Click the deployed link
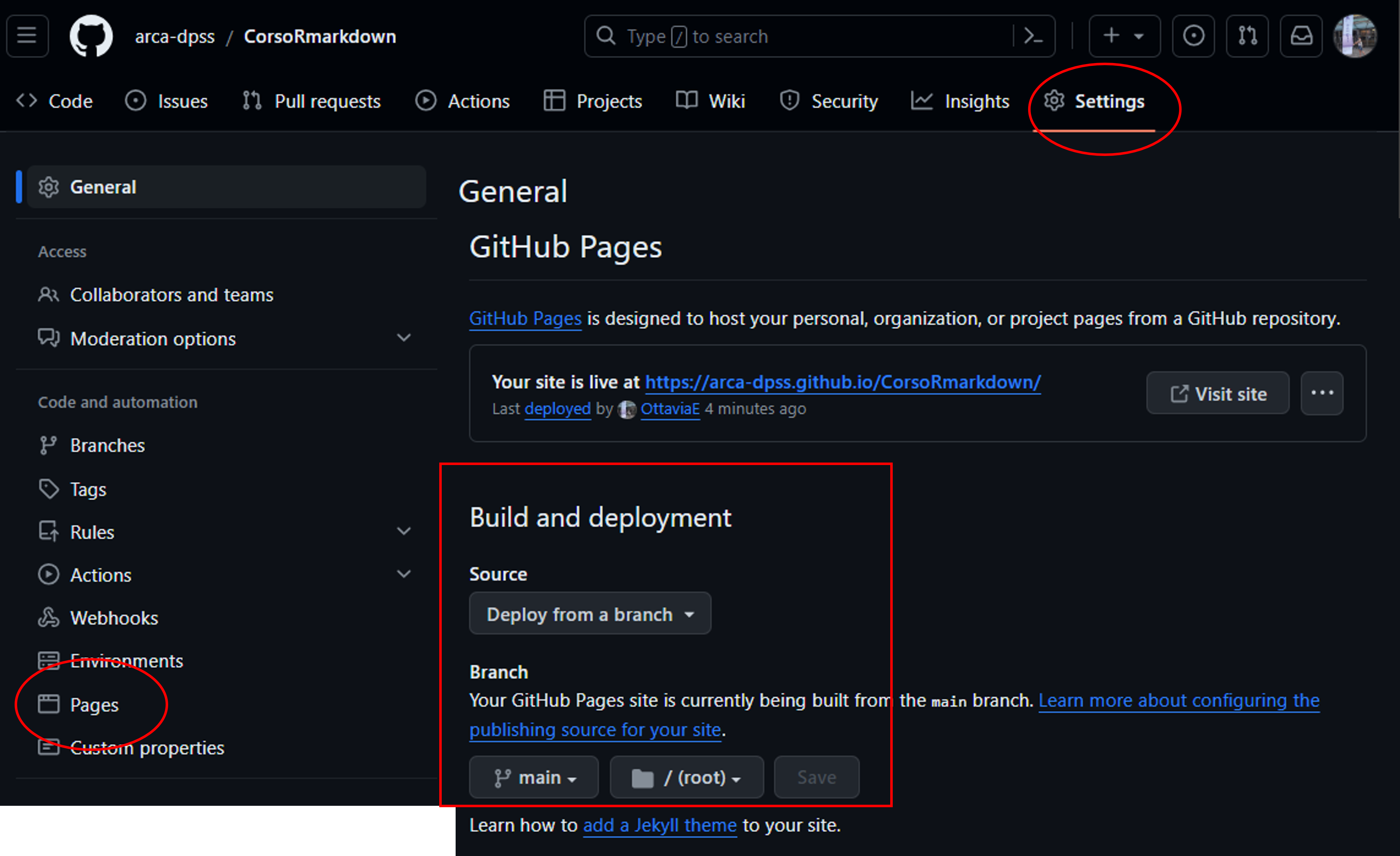 [558, 408]
